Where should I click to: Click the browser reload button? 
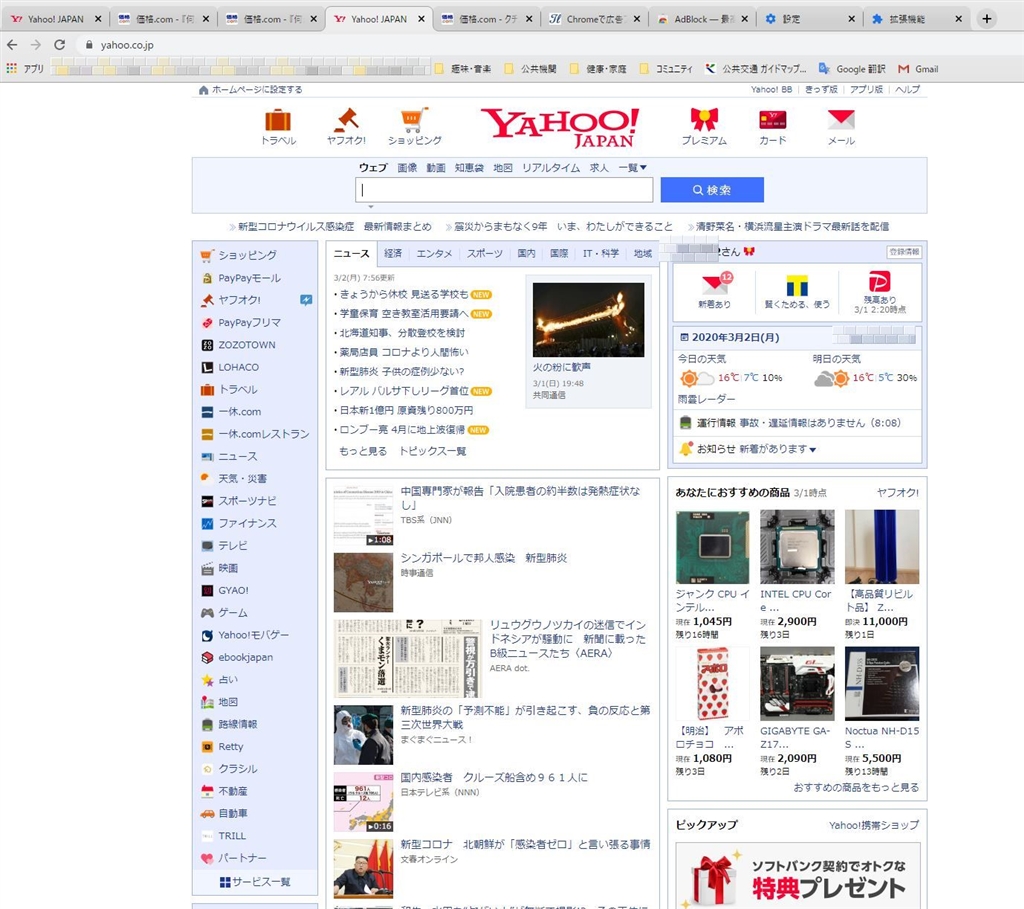coord(59,44)
